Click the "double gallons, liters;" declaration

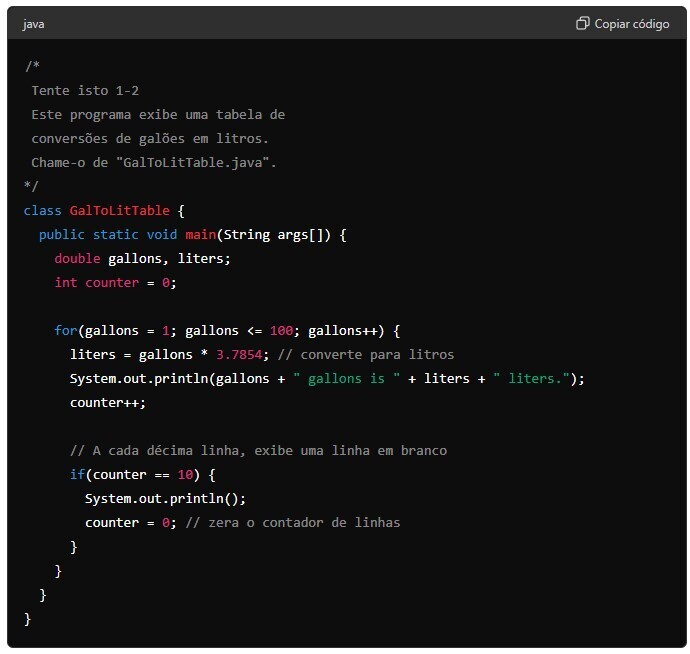coord(143,258)
